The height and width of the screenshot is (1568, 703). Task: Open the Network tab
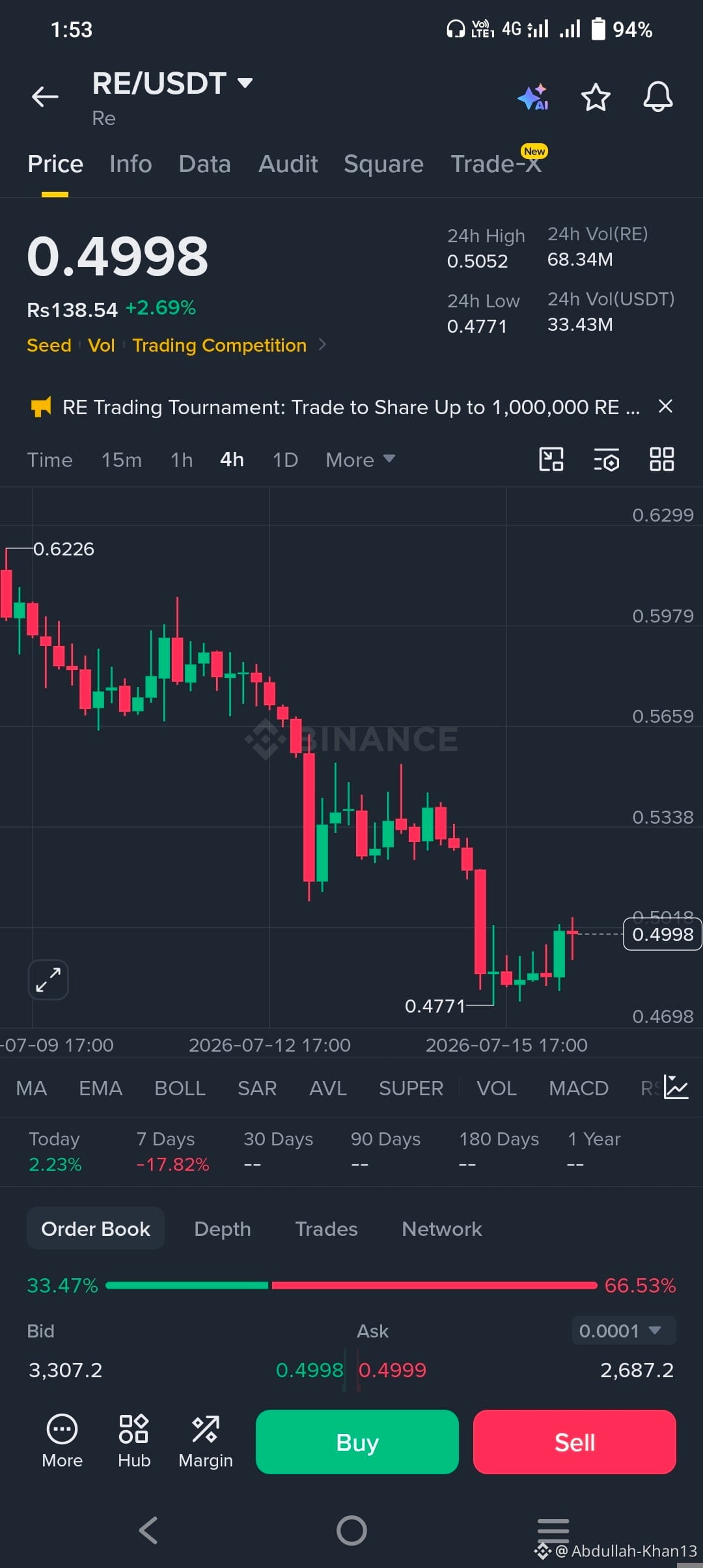442,1229
